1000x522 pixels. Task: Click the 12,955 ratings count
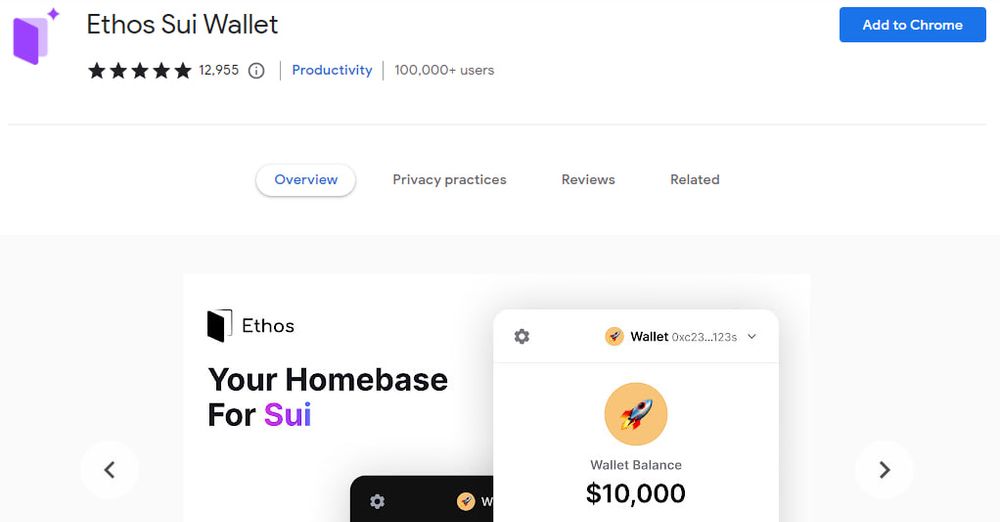tap(219, 70)
